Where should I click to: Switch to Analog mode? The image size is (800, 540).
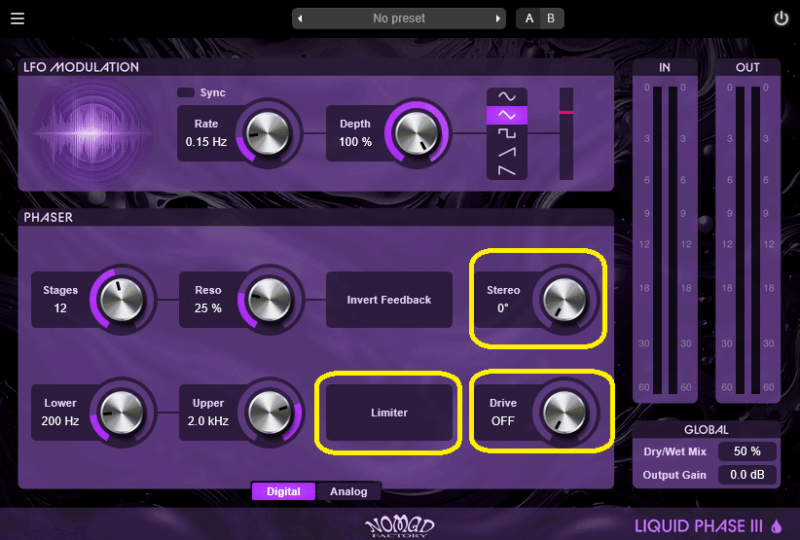click(348, 492)
